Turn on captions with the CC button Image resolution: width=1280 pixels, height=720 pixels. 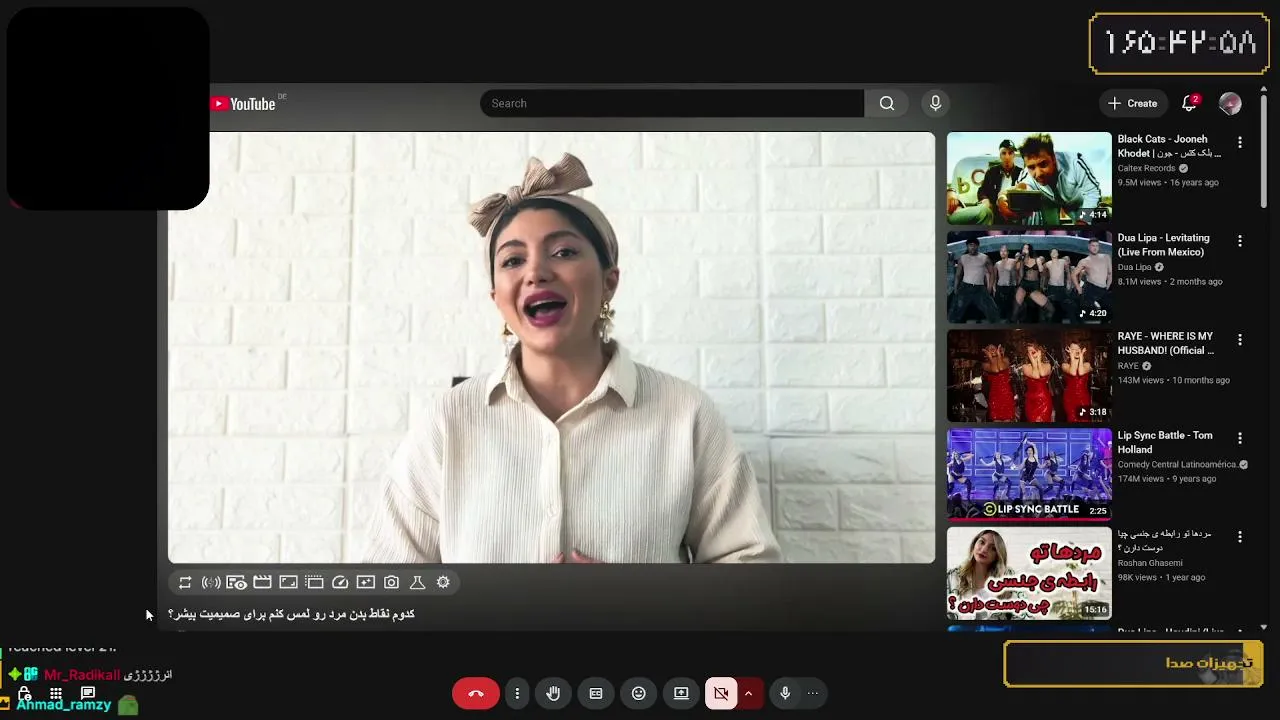coord(596,693)
